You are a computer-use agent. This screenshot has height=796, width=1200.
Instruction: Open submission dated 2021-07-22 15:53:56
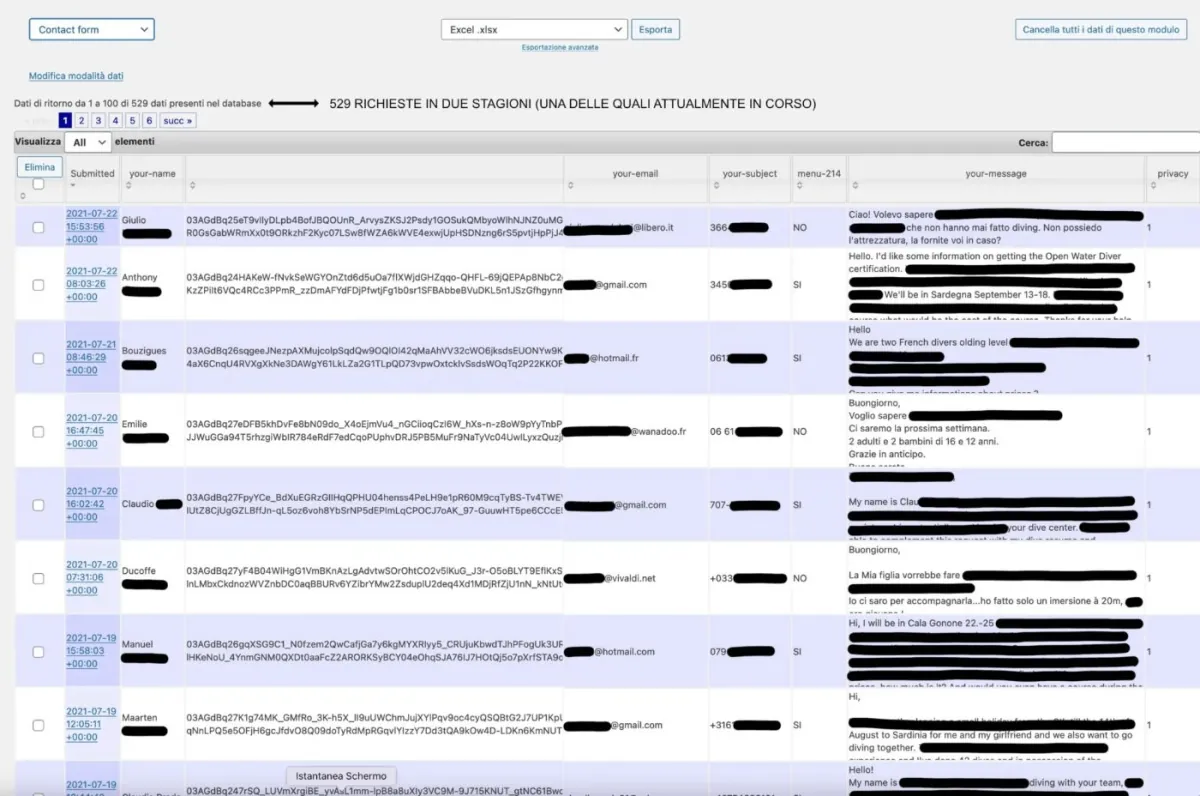(x=91, y=227)
